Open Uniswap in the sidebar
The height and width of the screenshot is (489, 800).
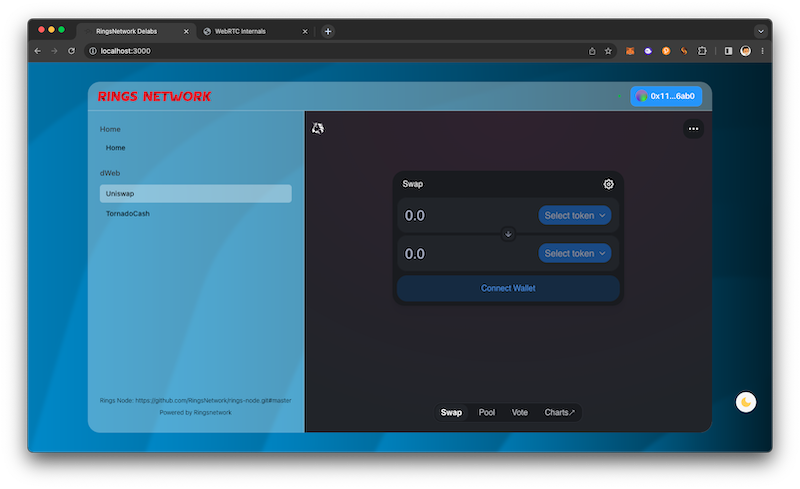tap(195, 193)
